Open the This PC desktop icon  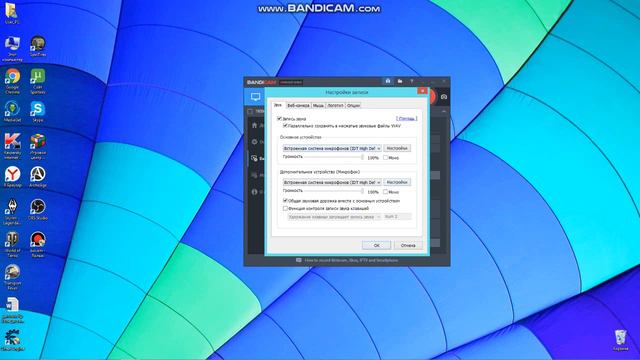pyautogui.click(x=12, y=49)
